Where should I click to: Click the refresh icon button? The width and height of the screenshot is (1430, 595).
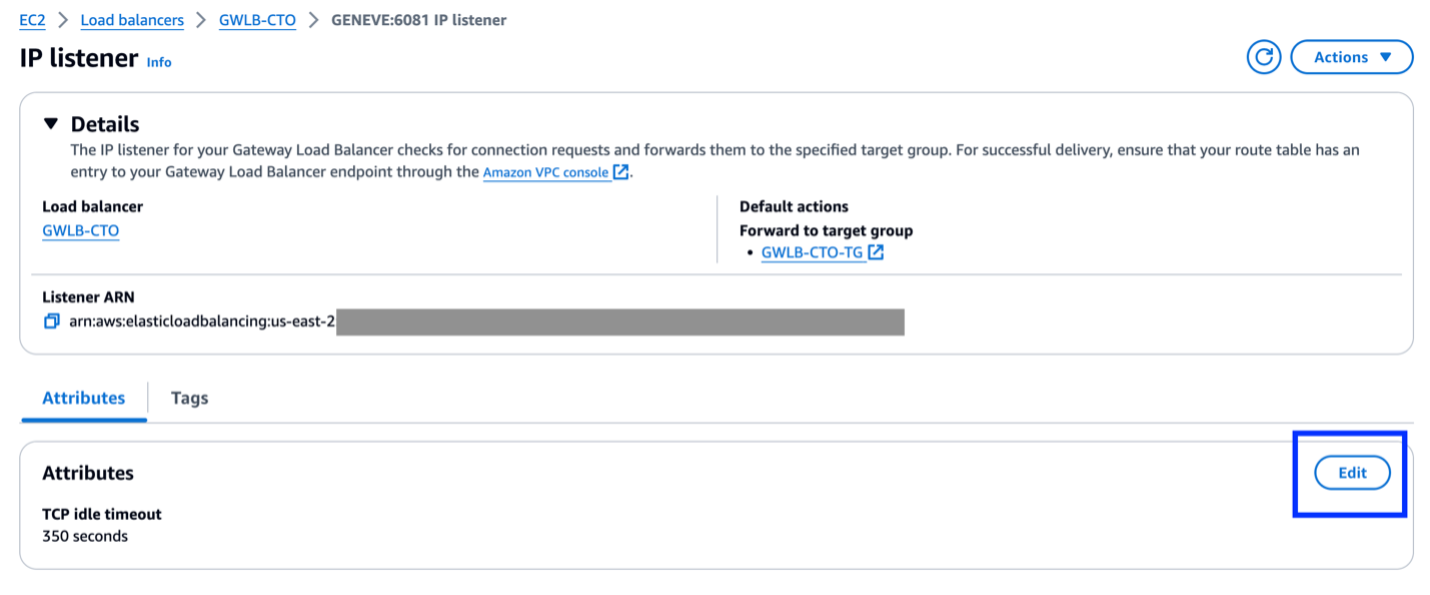tap(1264, 57)
